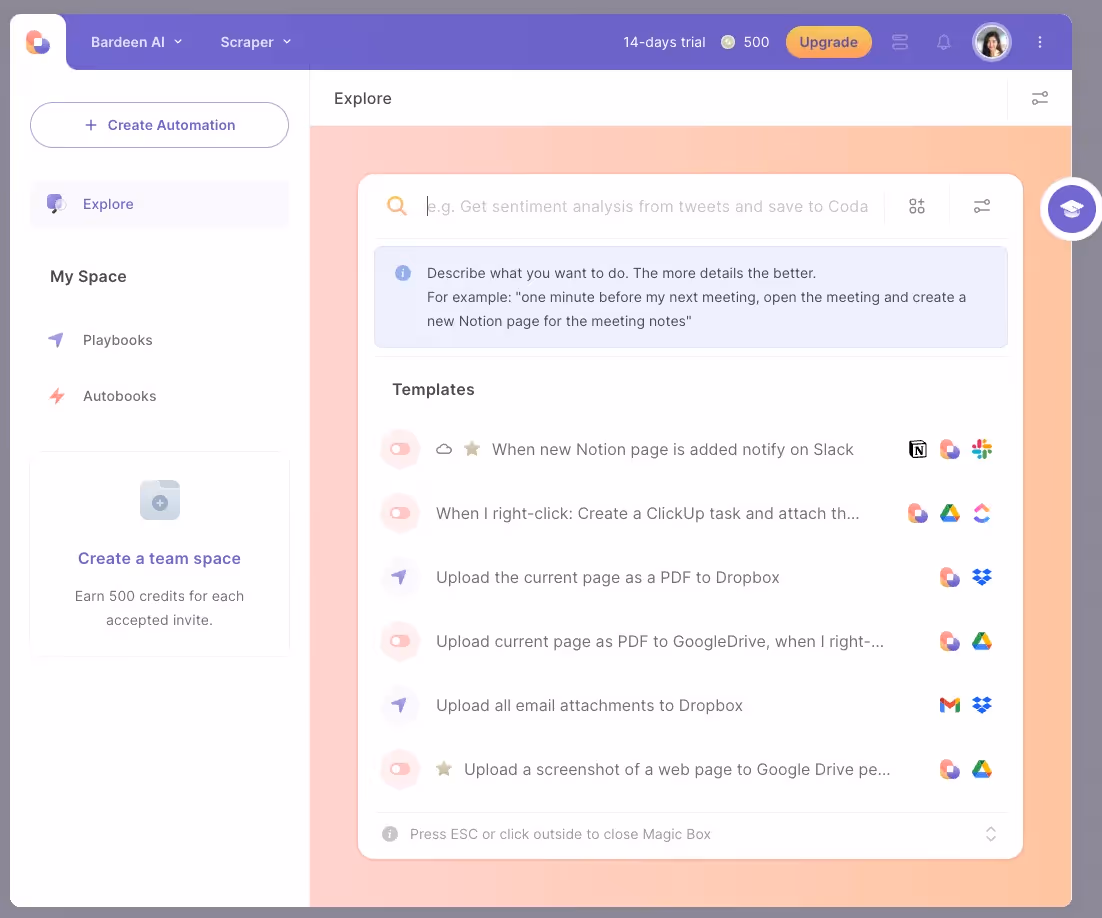Open the apps grid icon in Magic Box
1102x918 pixels.
pos(916,206)
